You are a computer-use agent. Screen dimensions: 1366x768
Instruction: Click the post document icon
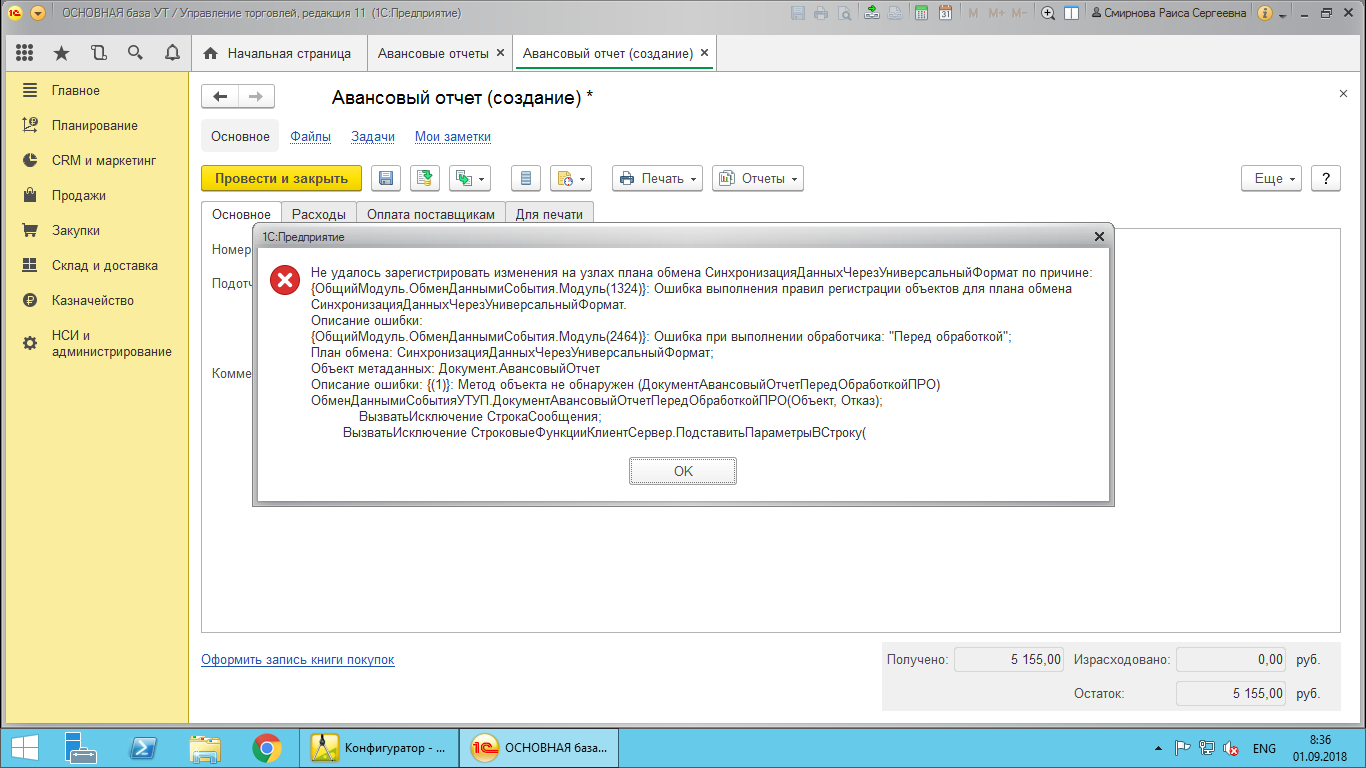click(x=425, y=179)
